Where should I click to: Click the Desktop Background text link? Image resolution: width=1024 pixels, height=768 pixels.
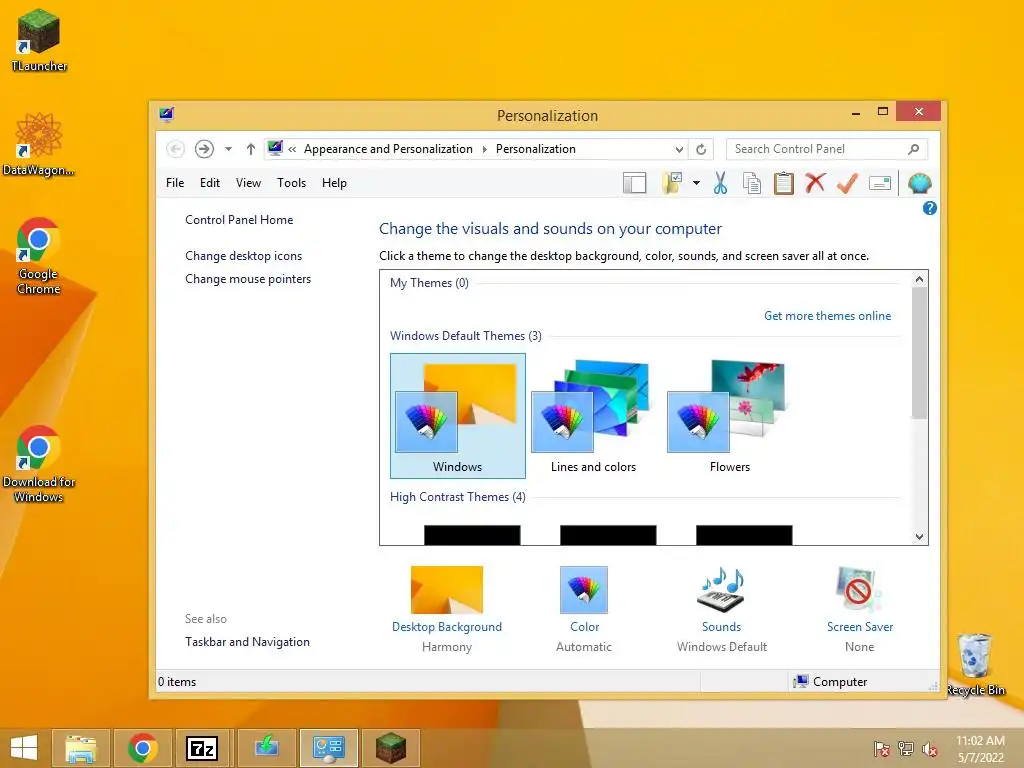(x=447, y=627)
